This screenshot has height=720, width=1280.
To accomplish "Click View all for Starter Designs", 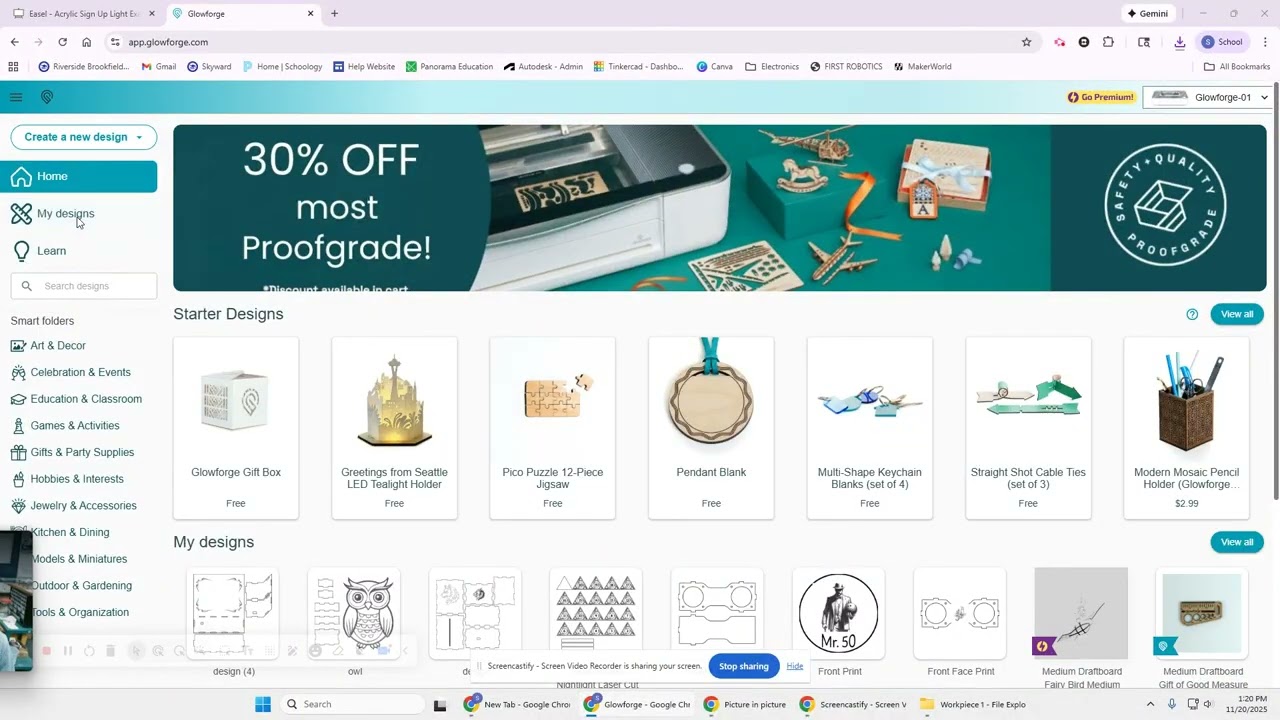I will tap(1237, 314).
